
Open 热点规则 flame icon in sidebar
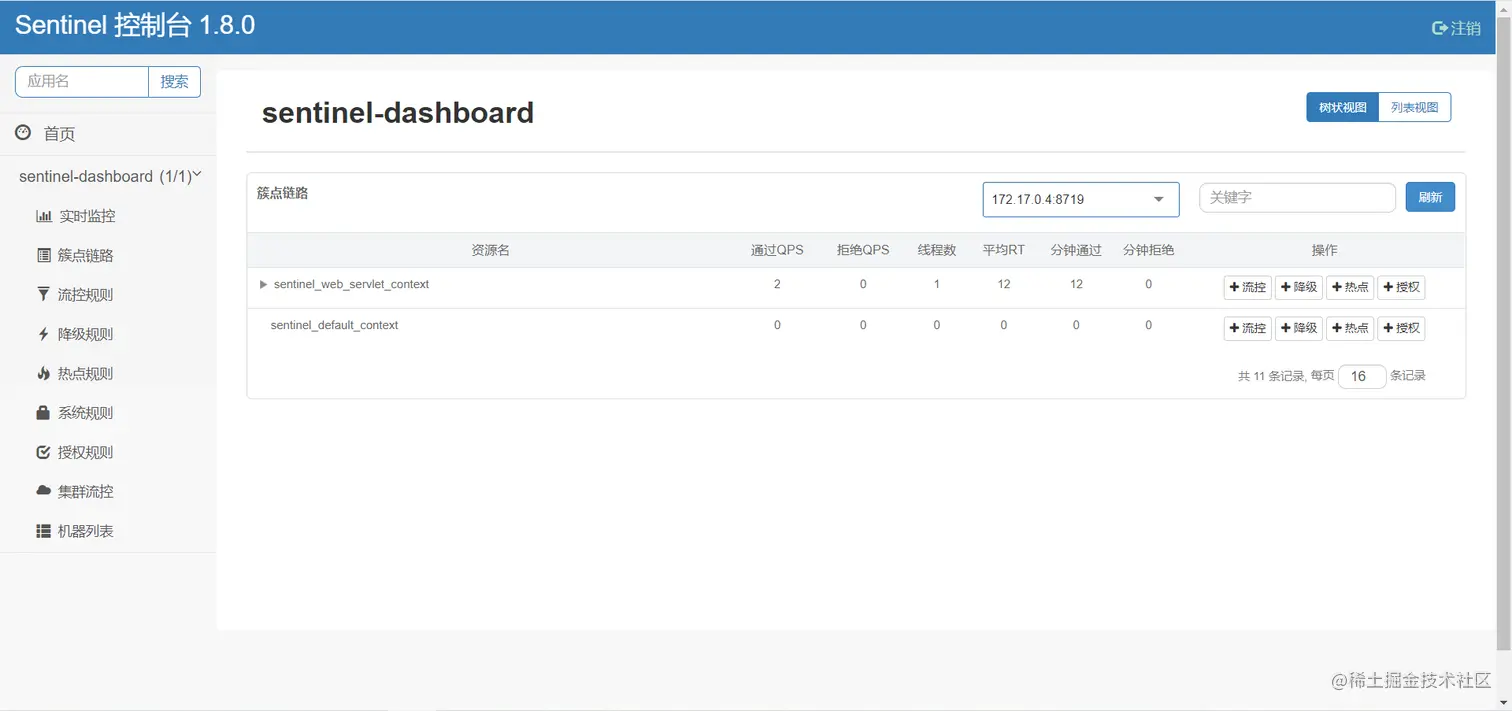click(43, 373)
